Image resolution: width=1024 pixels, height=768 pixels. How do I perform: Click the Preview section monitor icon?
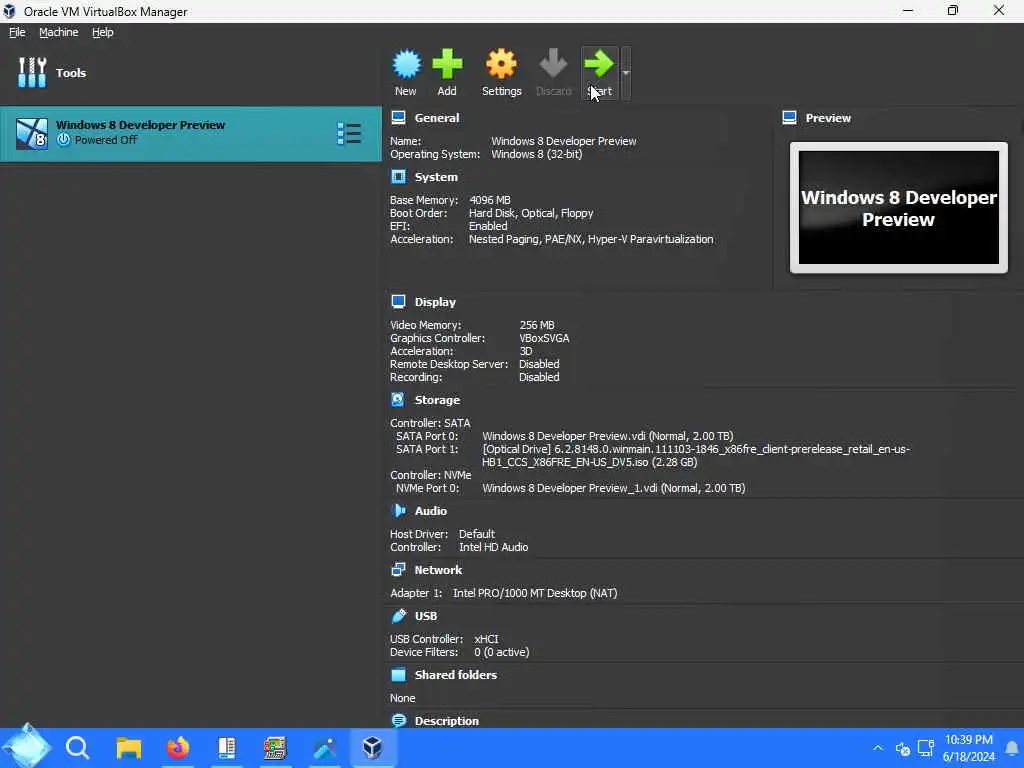pos(790,118)
